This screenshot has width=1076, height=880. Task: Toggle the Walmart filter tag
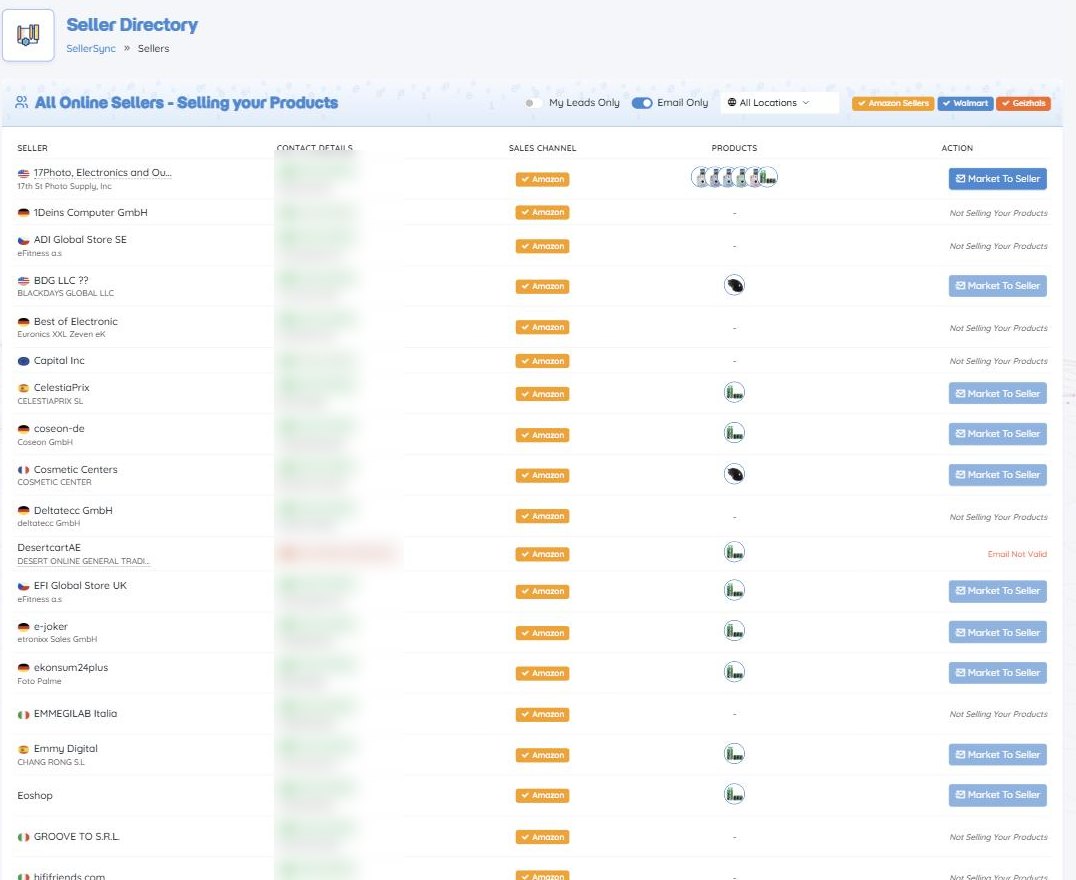point(965,103)
